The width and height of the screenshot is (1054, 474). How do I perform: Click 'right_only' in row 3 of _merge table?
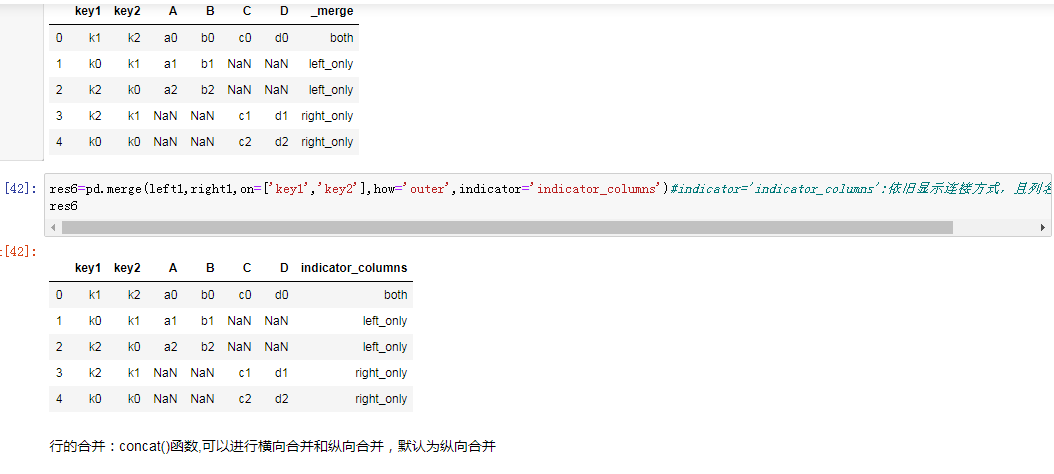[x=327, y=116]
